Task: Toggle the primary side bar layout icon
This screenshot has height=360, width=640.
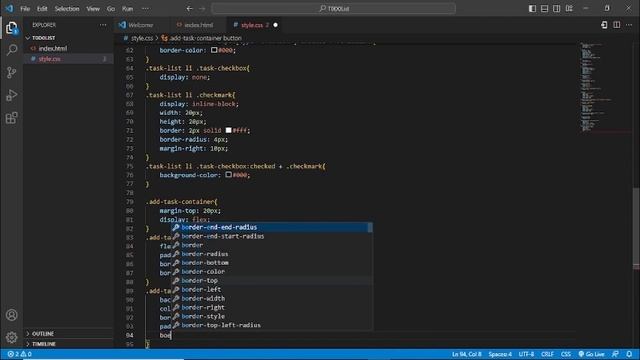Action: point(532,8)
